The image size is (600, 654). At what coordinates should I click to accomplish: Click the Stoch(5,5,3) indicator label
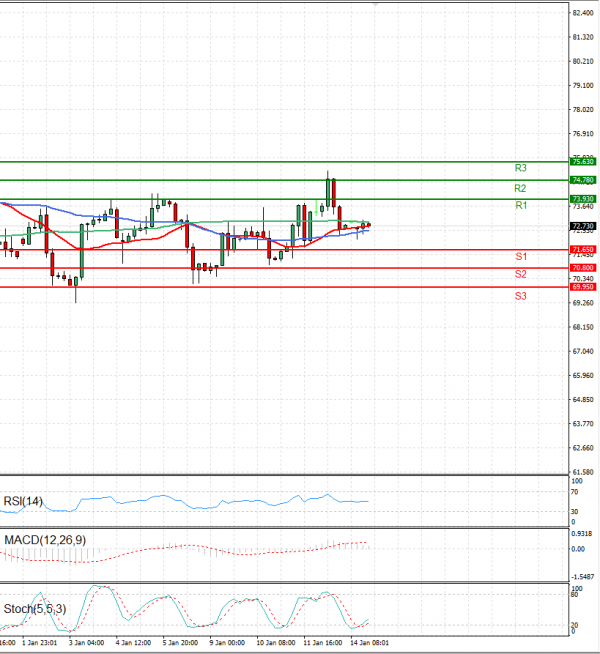pos(35,609)
